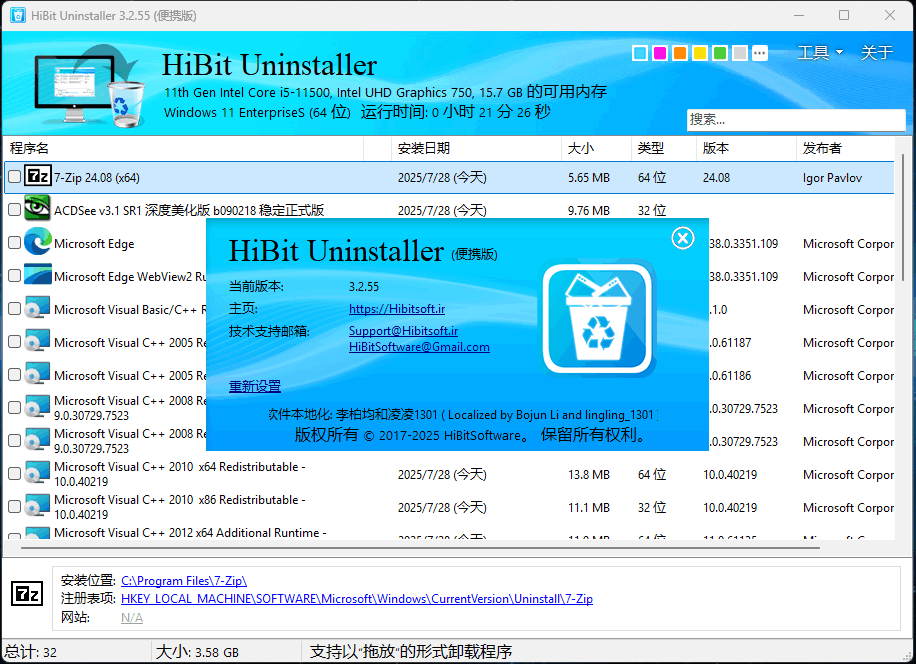
Task: Close the About dialog with the X icon
Action: point(683,237)
